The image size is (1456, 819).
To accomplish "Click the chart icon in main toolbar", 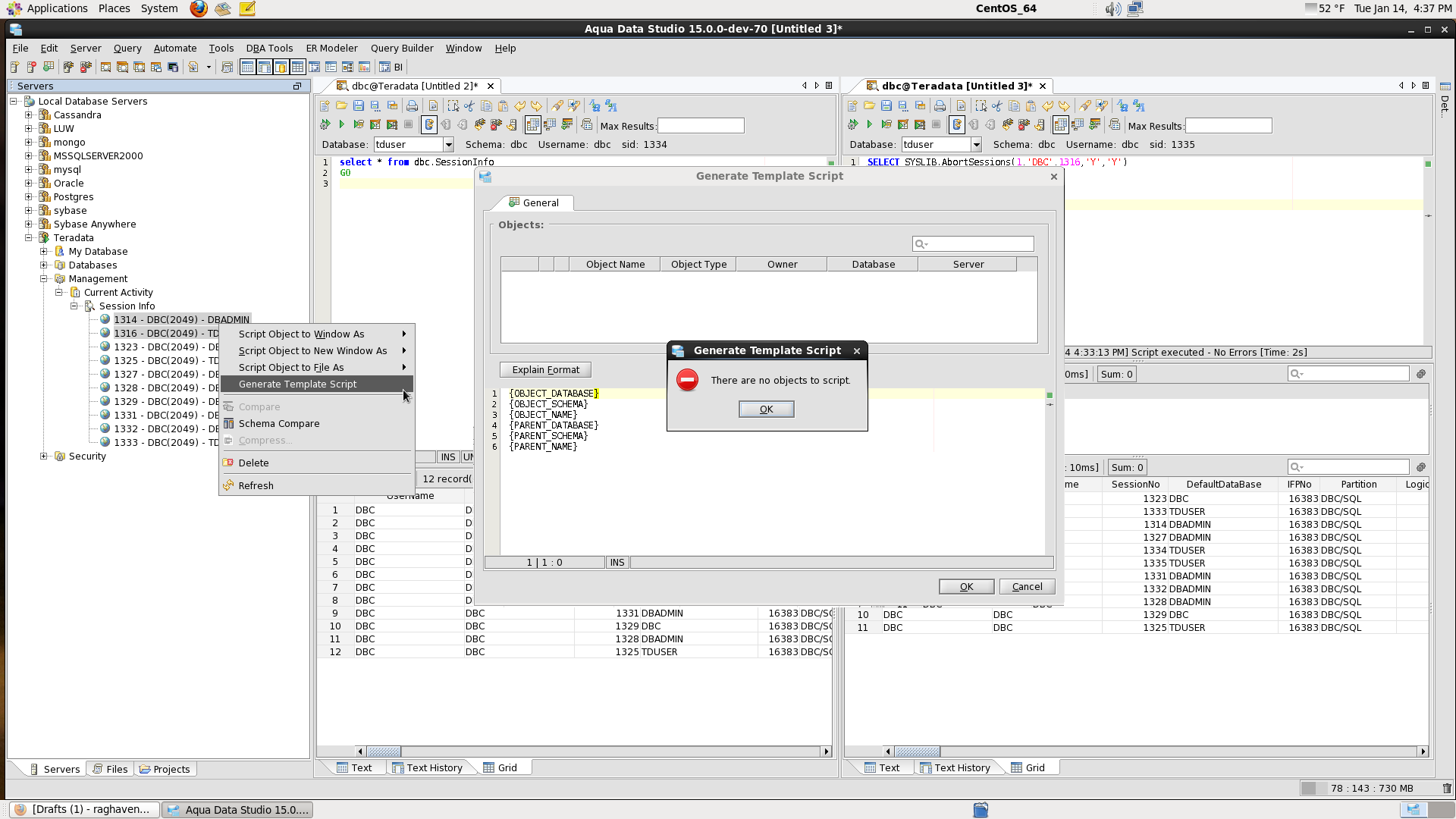I will [x=364, y=67].
